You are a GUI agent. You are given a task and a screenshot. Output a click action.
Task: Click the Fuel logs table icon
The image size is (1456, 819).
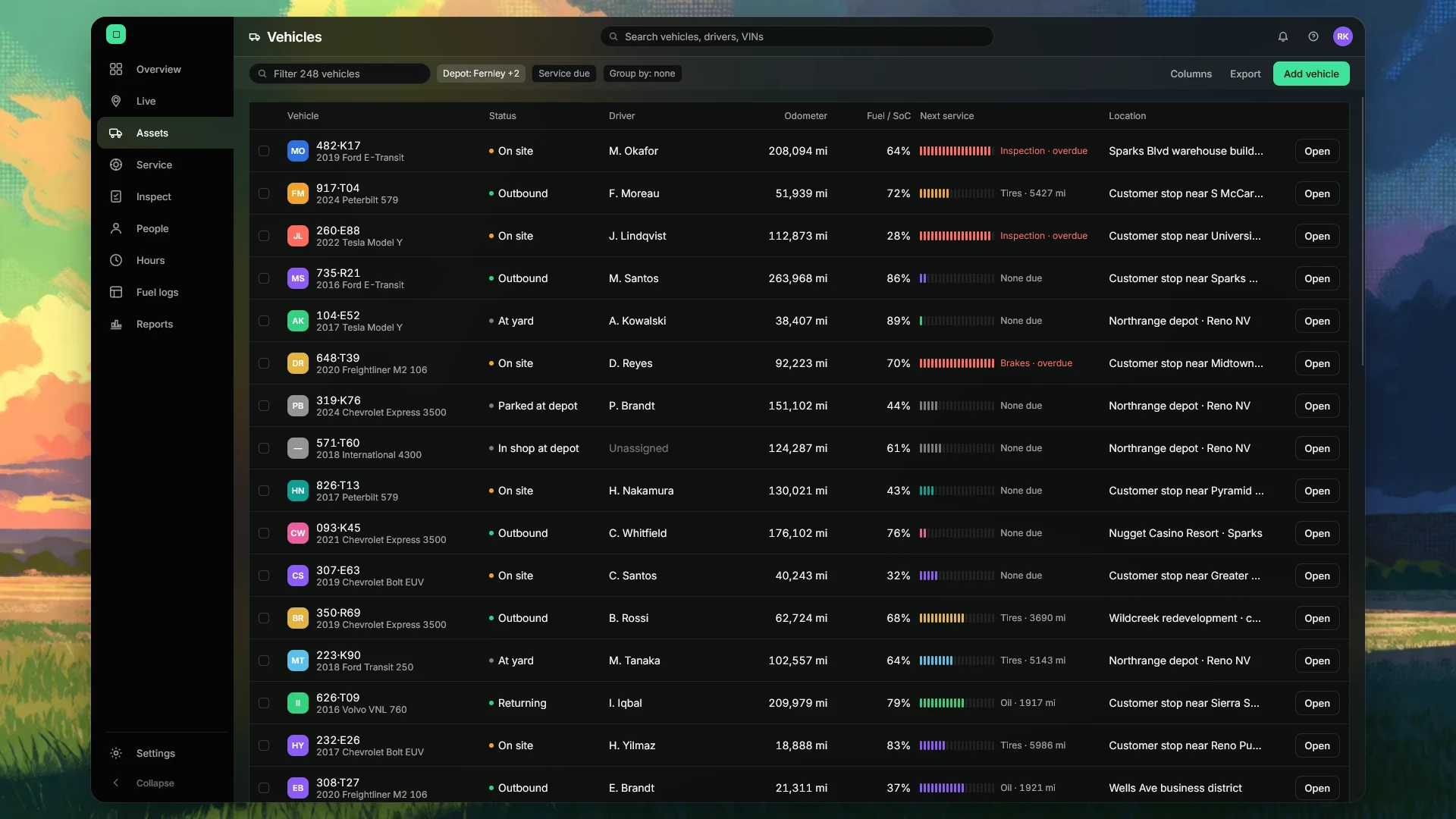coord(116,292)
